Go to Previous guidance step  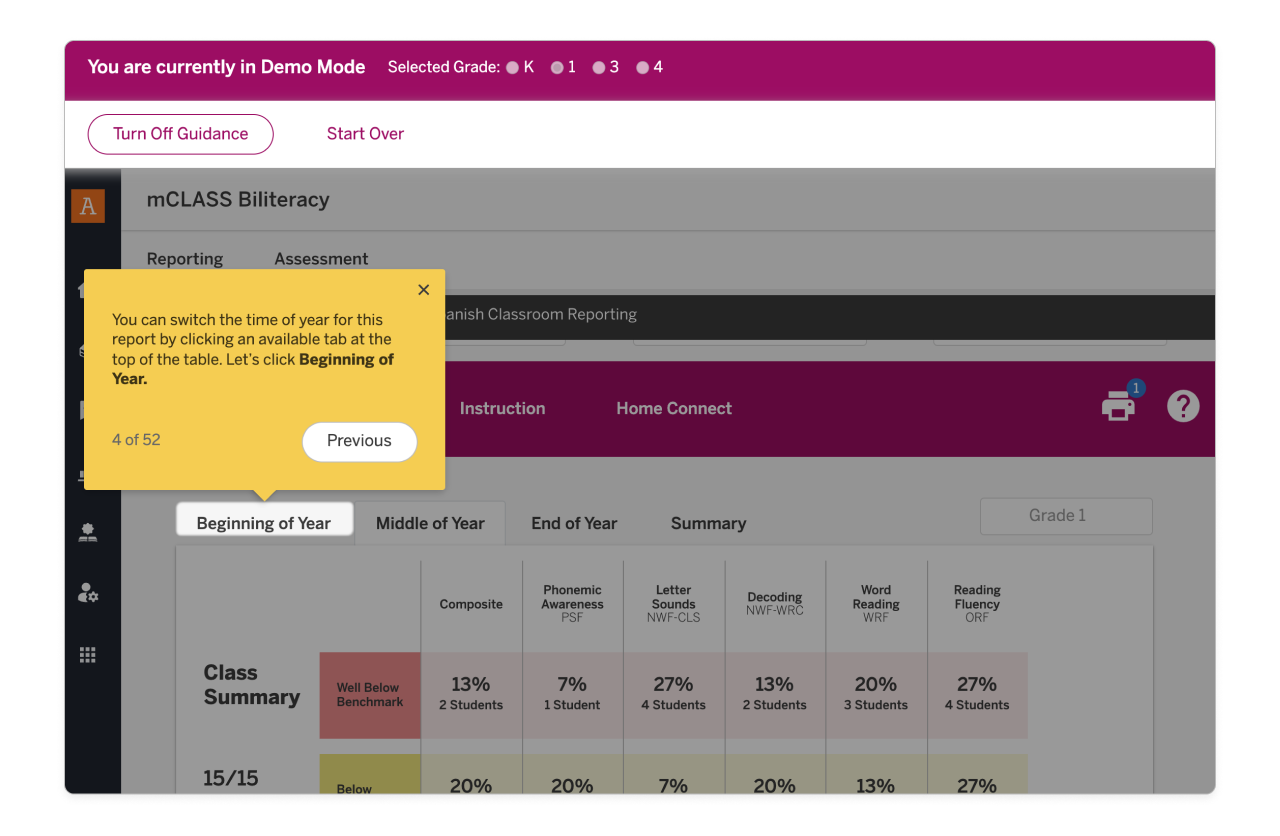point(359,441)
